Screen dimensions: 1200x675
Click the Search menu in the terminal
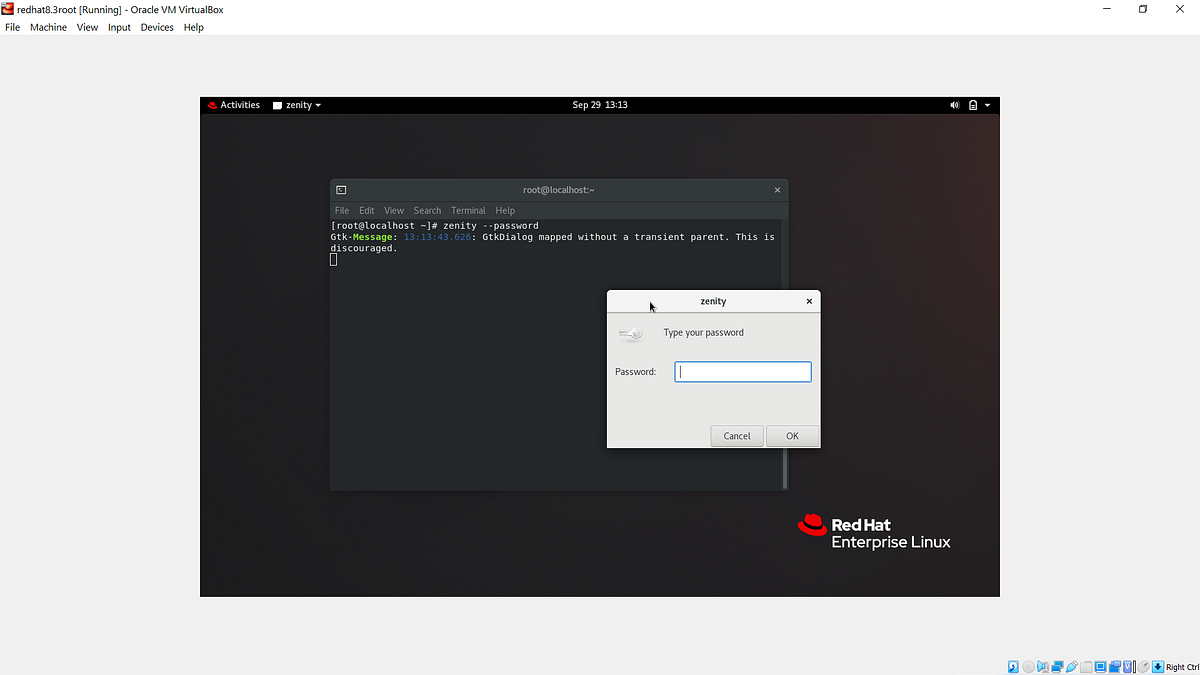coord(427,210)
